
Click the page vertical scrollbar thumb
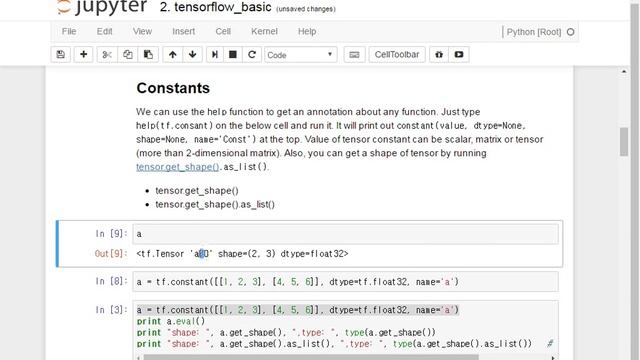click(x=624, y=142)
